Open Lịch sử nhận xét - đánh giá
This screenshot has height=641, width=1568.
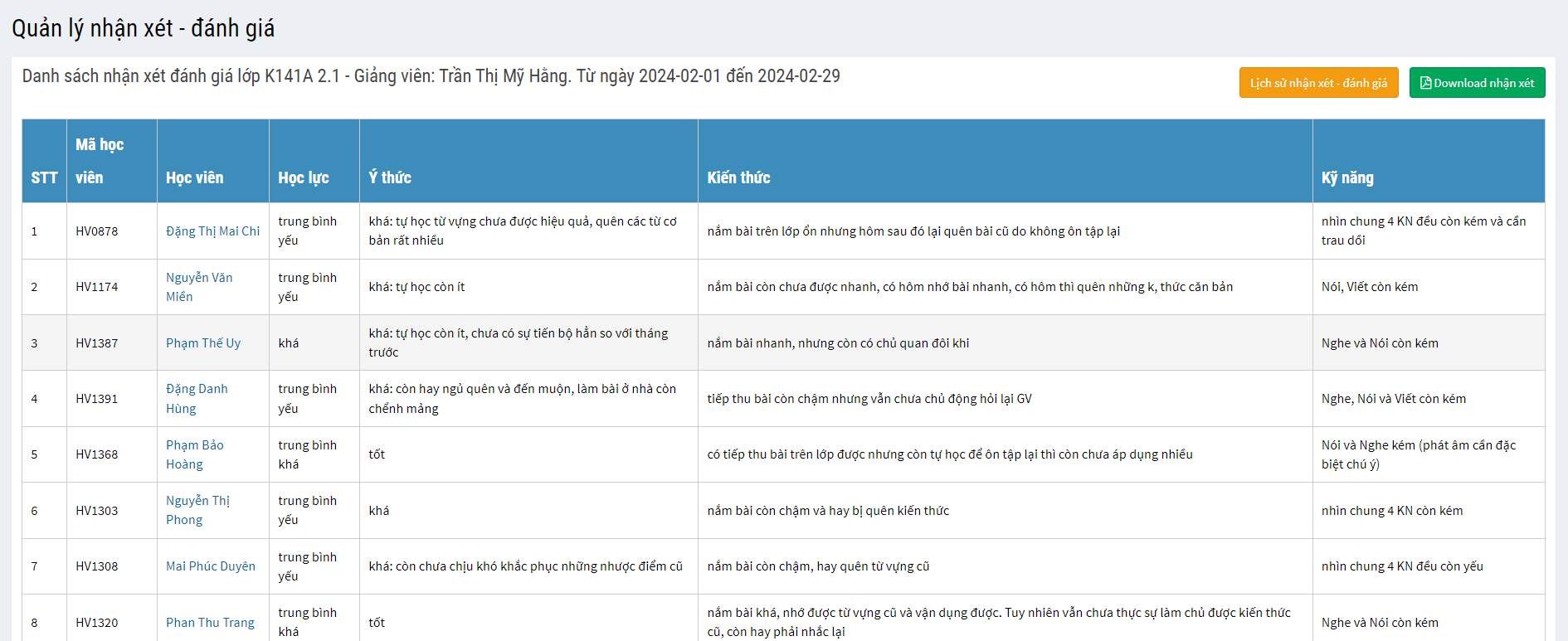(1318, 83)
